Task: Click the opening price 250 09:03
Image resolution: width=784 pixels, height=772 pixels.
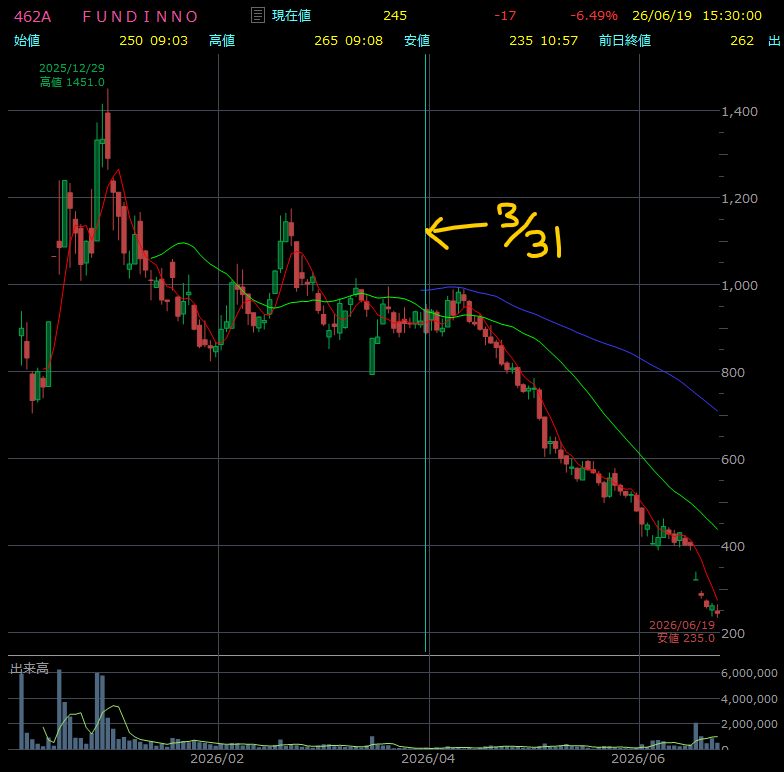Action: point(154,40)
